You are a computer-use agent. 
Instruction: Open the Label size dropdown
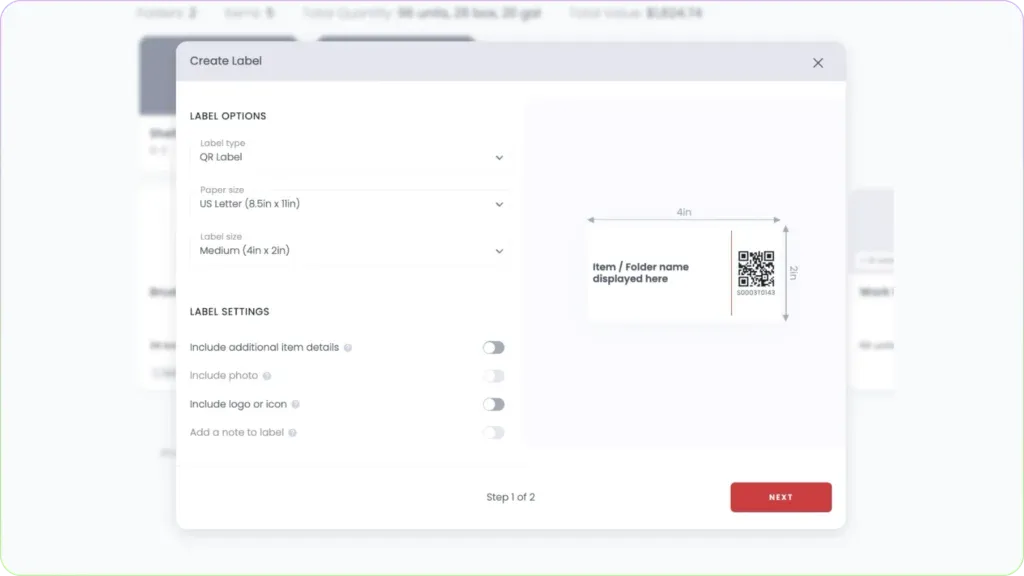tap(350, 251)
